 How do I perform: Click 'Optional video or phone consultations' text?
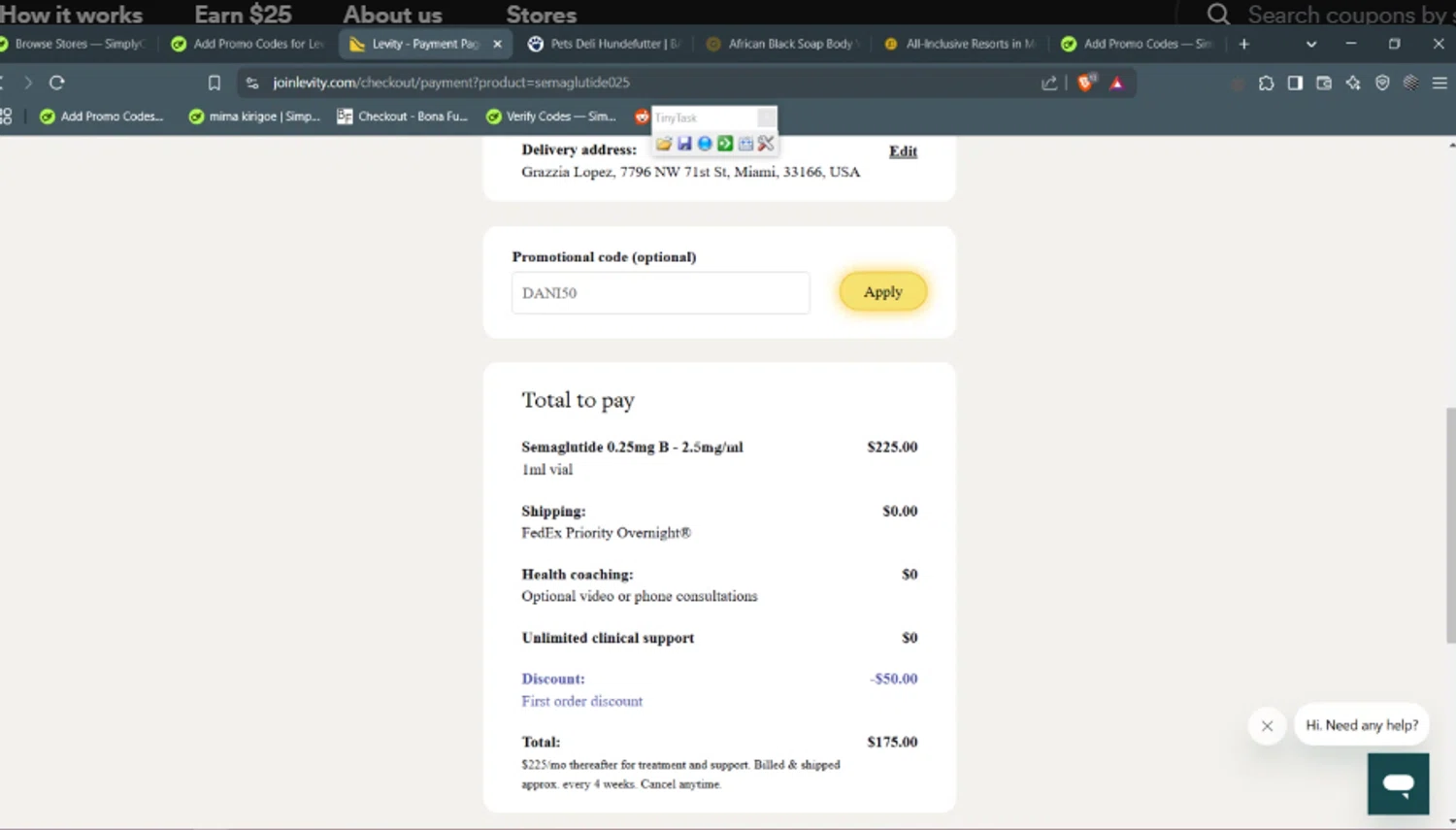click(x=639, y=596)
